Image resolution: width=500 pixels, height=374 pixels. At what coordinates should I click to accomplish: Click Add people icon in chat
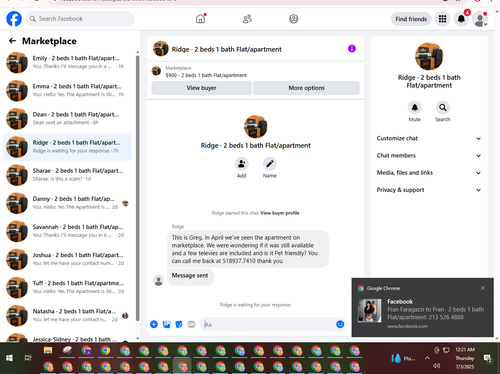(242, 164)
